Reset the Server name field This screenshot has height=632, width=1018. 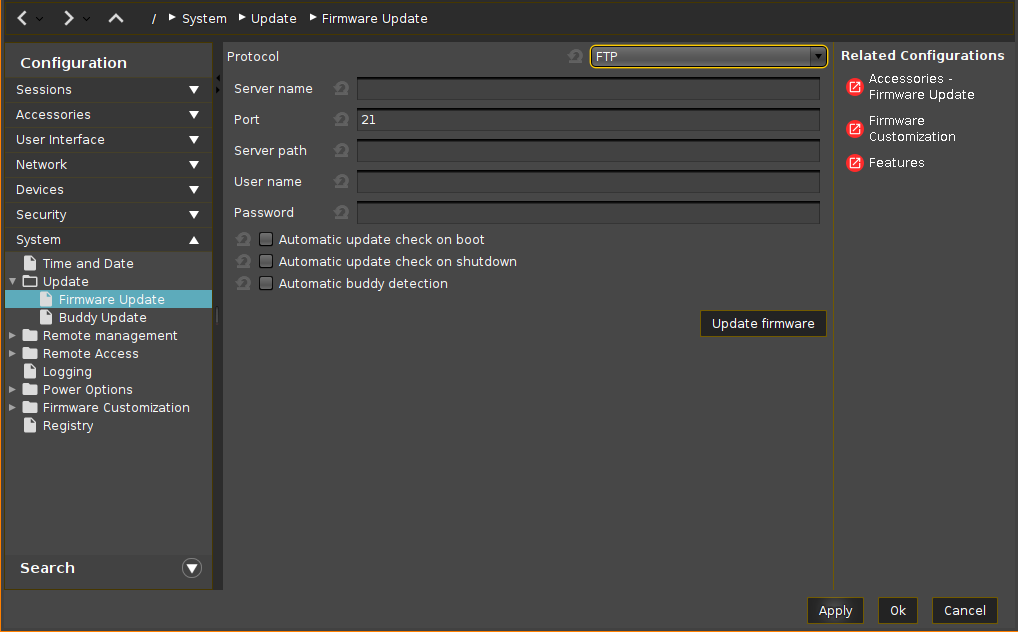(x=341, y=89)
